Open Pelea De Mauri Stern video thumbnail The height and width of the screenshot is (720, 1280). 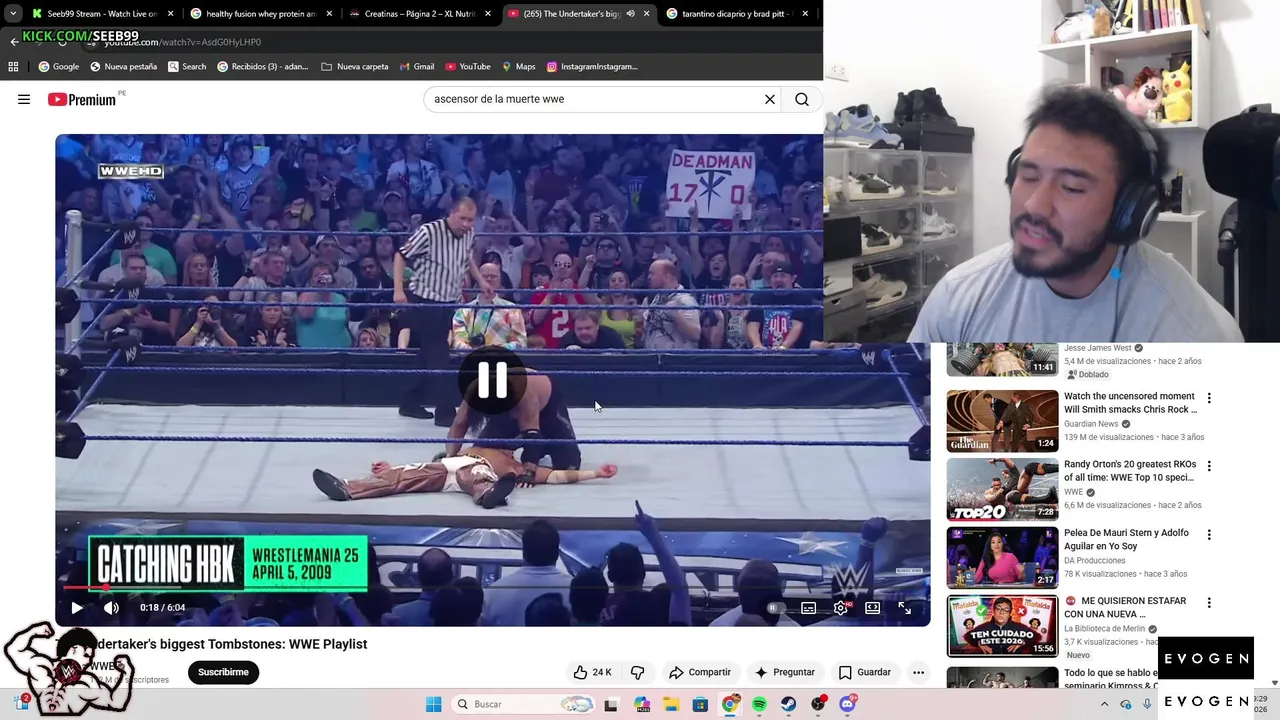1002,558
